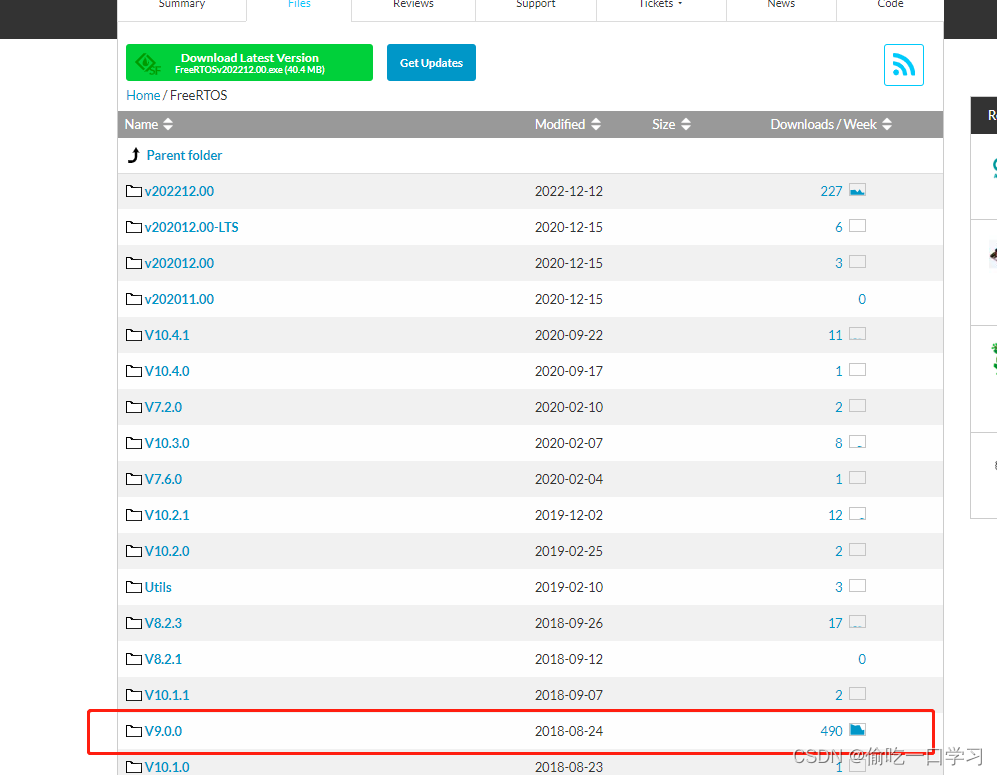The height and width of the screenshot is (775, 997).
Task: Click the folder icon beside v202012.00-LTS
Action: tap(134, 227)
